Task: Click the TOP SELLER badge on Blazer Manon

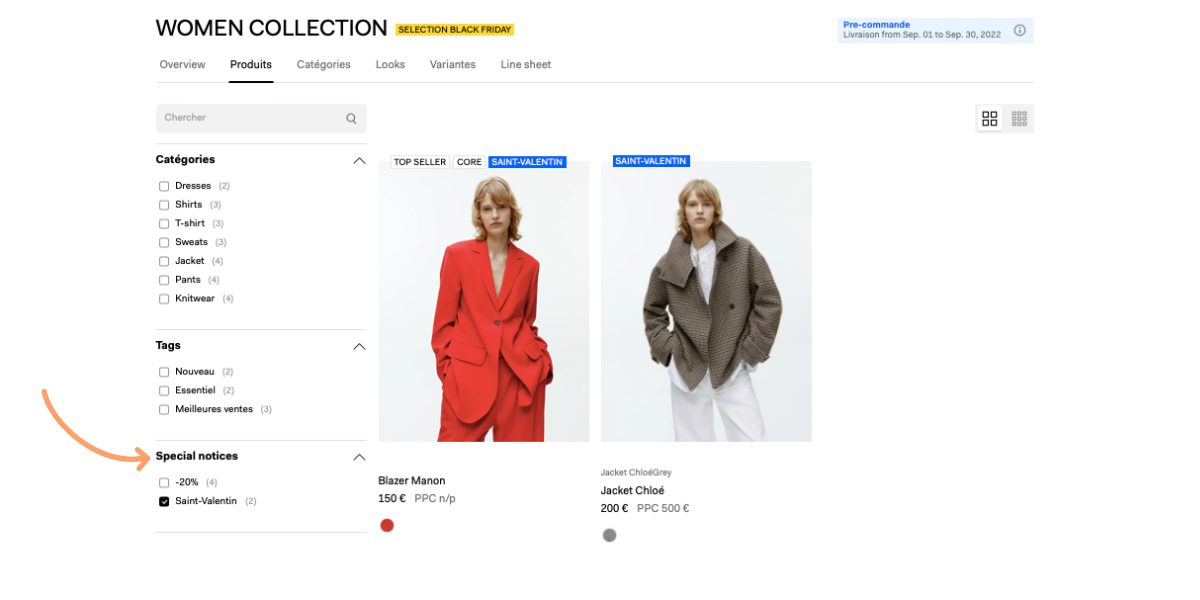Action: point(420,162)
